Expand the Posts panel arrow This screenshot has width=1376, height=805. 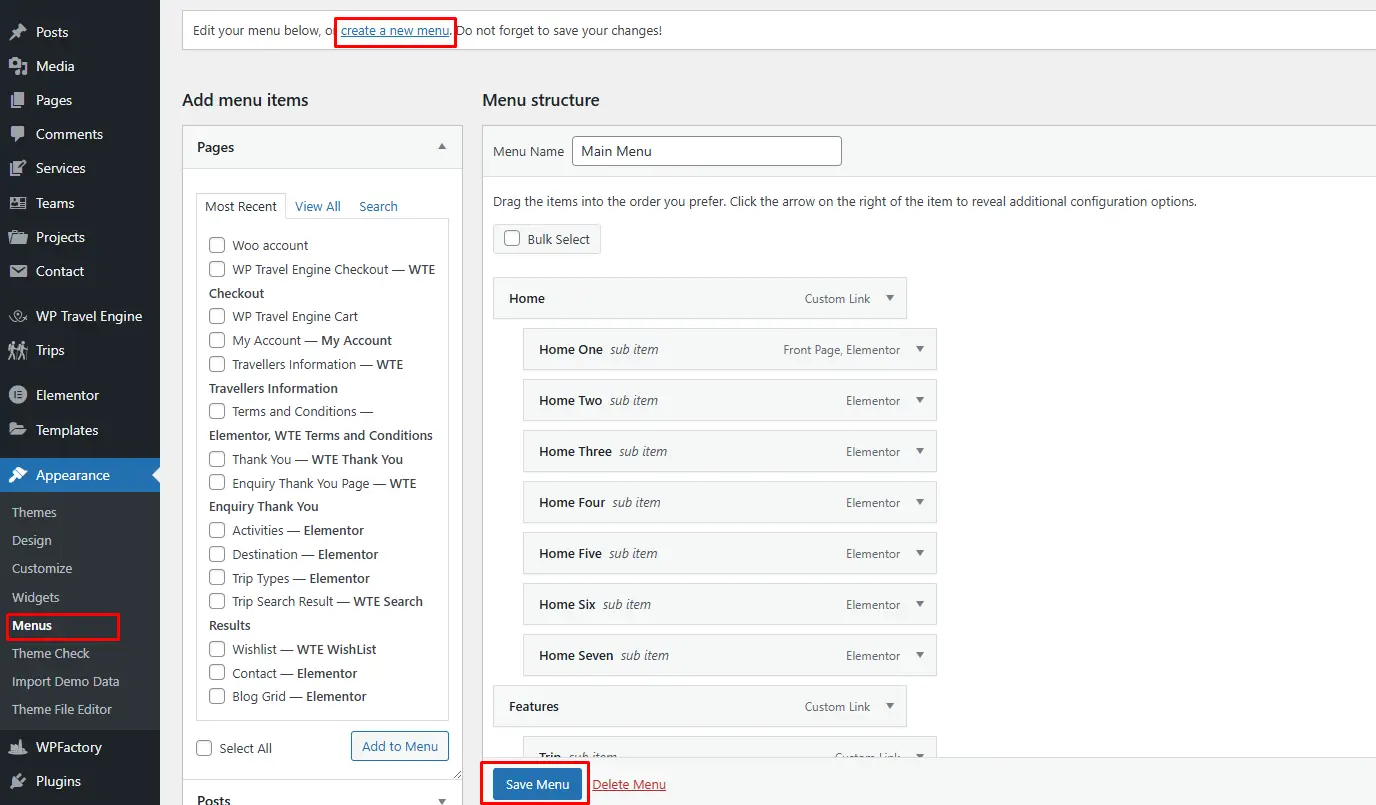click(442, 800)
